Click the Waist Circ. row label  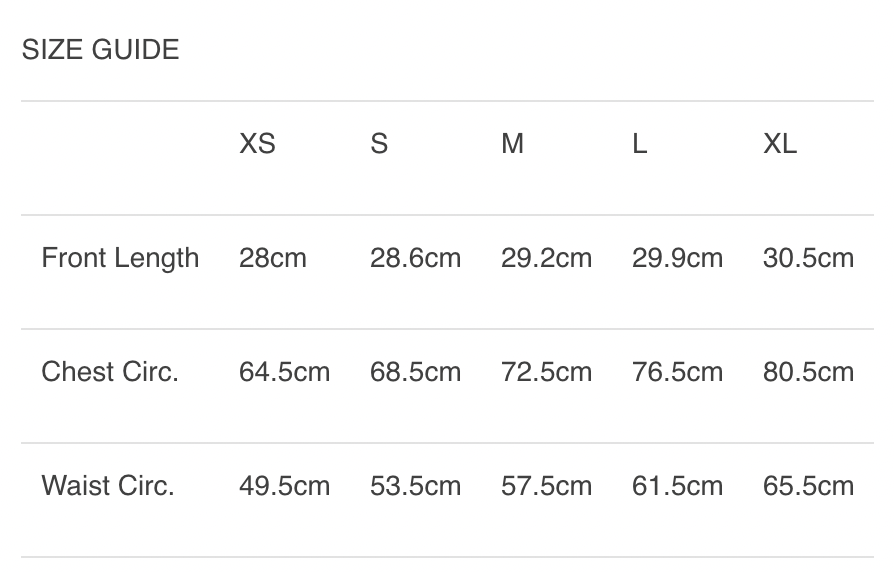pos(108,486)
